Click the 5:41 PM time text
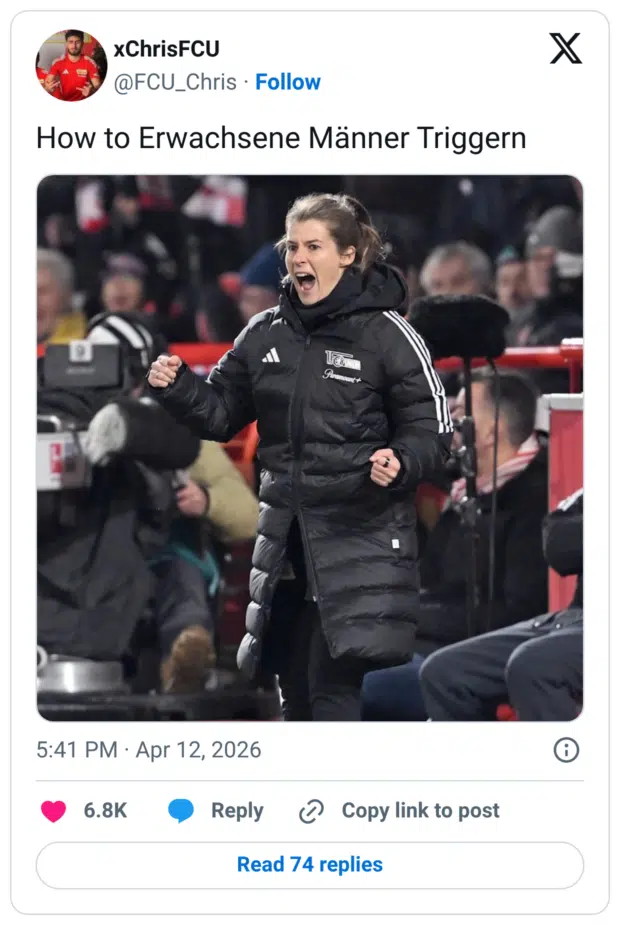The image size is (620, 925). click(76, 750)
